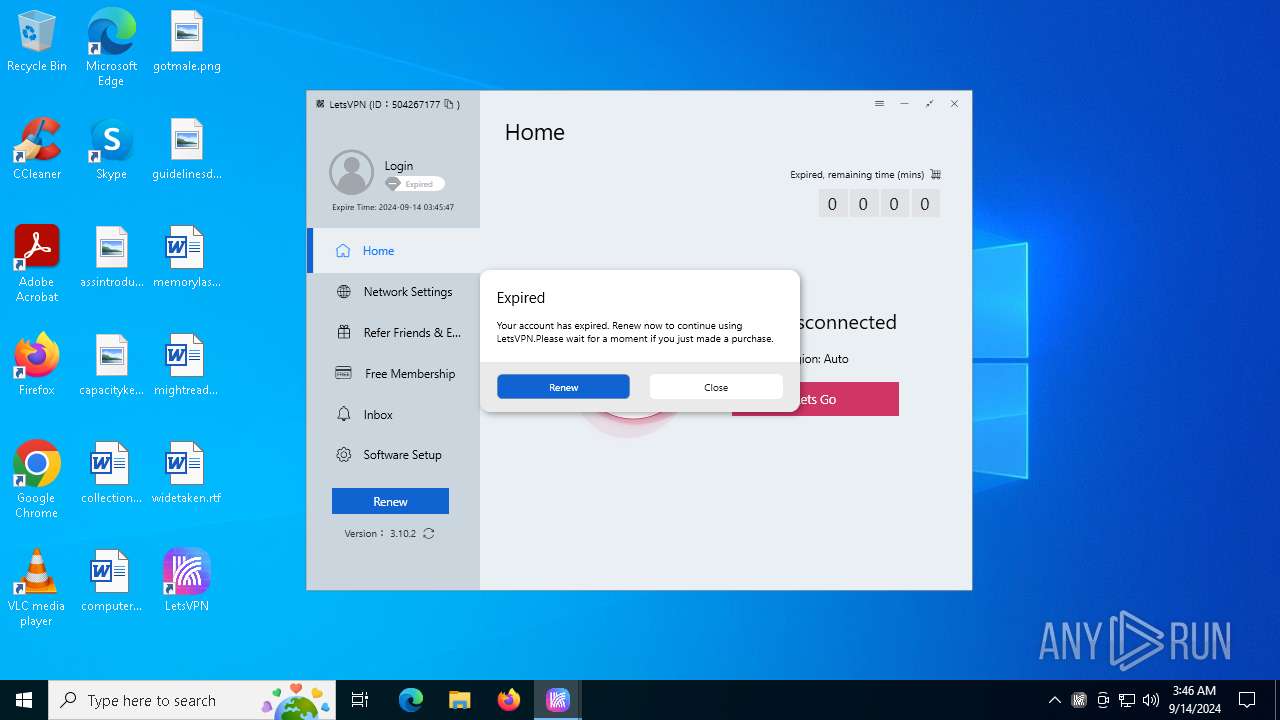
Task: Open Free Membership in the sidebar
Action: point(395,374)
